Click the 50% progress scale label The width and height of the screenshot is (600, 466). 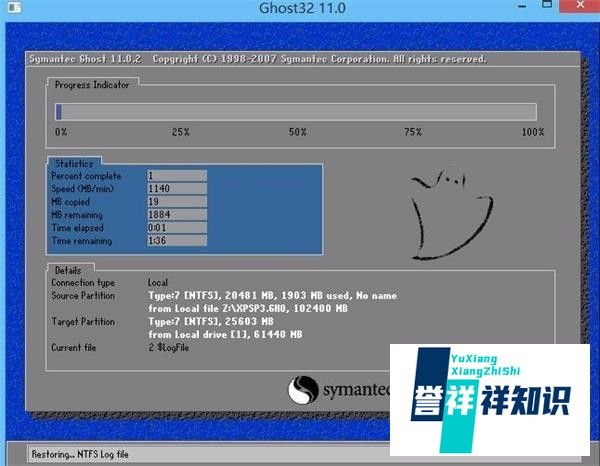coord(298,132)
